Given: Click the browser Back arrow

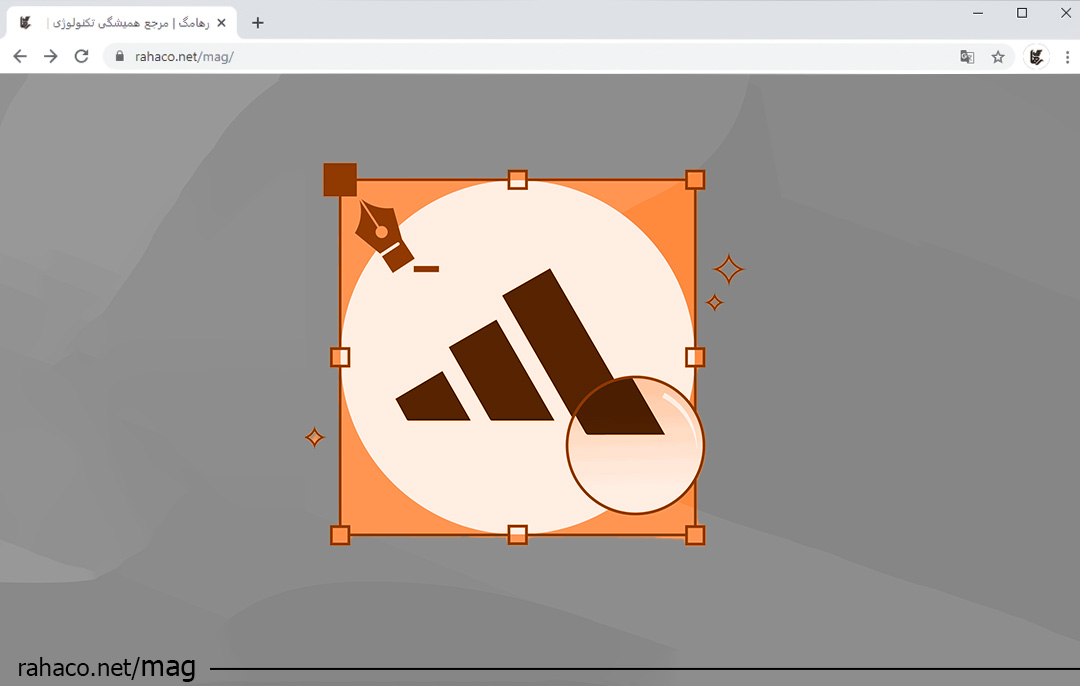Looking at the screenshot, I should coord(20,57).
